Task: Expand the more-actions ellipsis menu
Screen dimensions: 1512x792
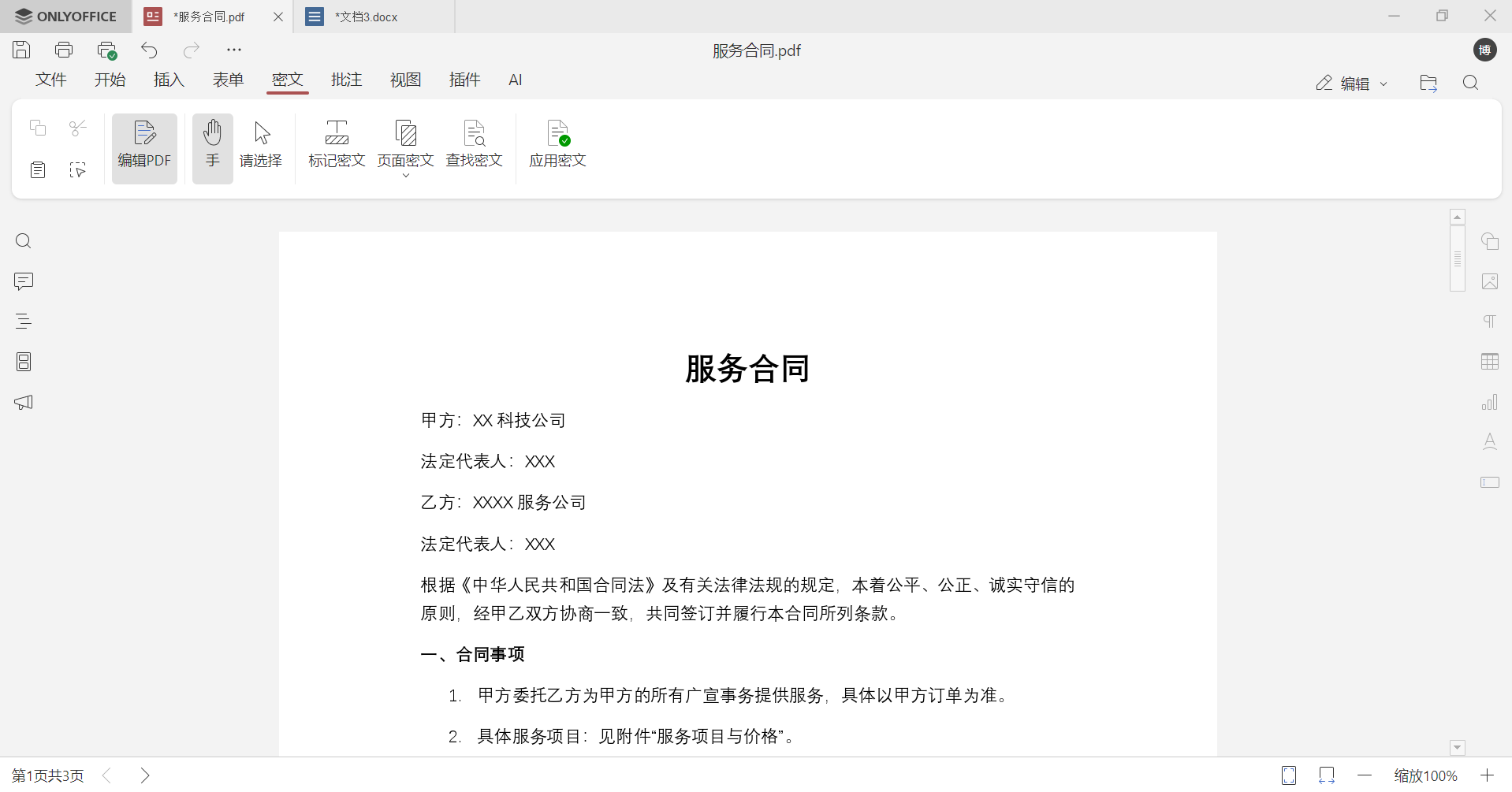Action: click(x=233, y=50)
